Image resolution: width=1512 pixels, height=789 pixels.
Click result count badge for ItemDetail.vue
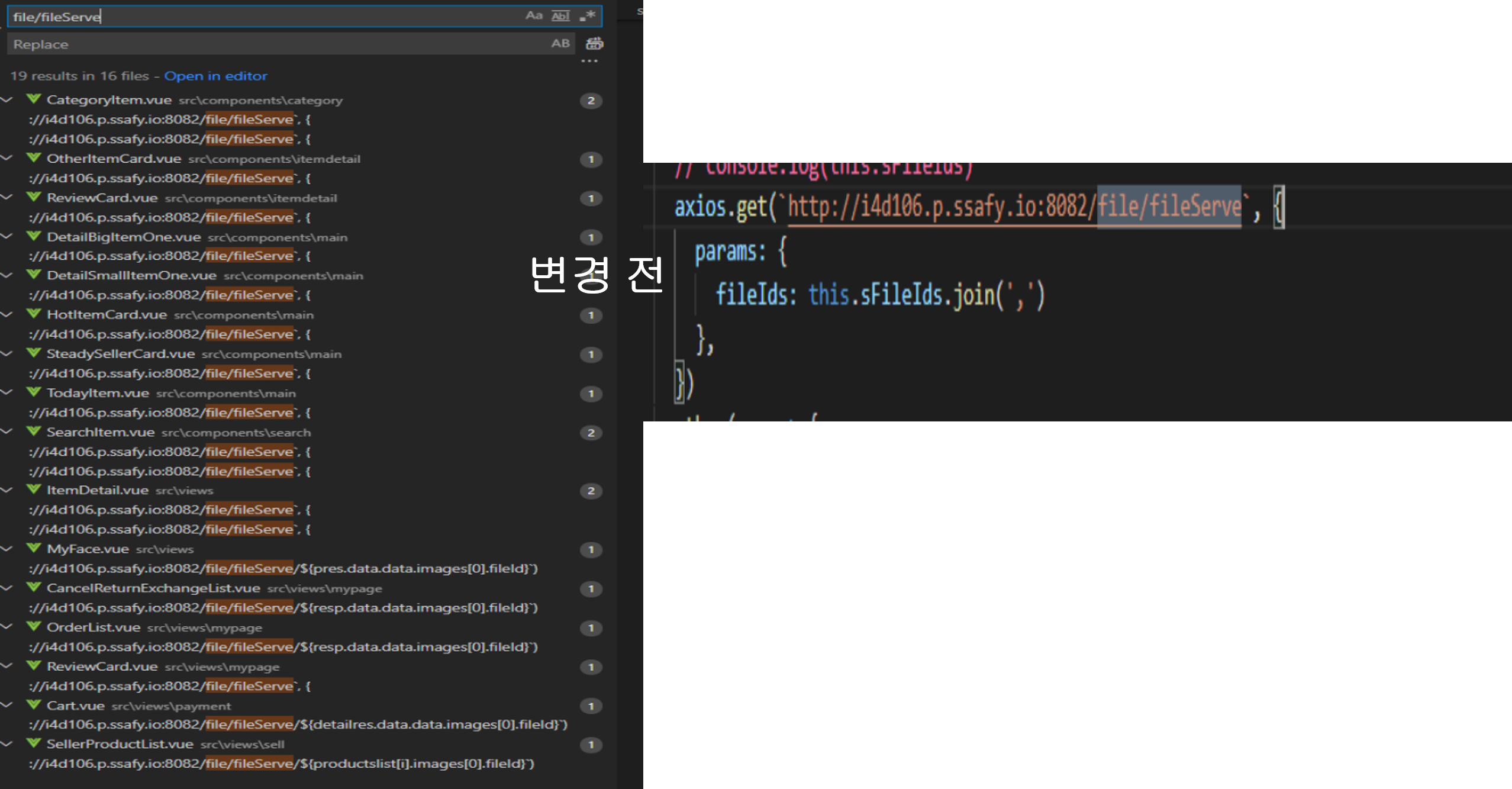(591, 491)
